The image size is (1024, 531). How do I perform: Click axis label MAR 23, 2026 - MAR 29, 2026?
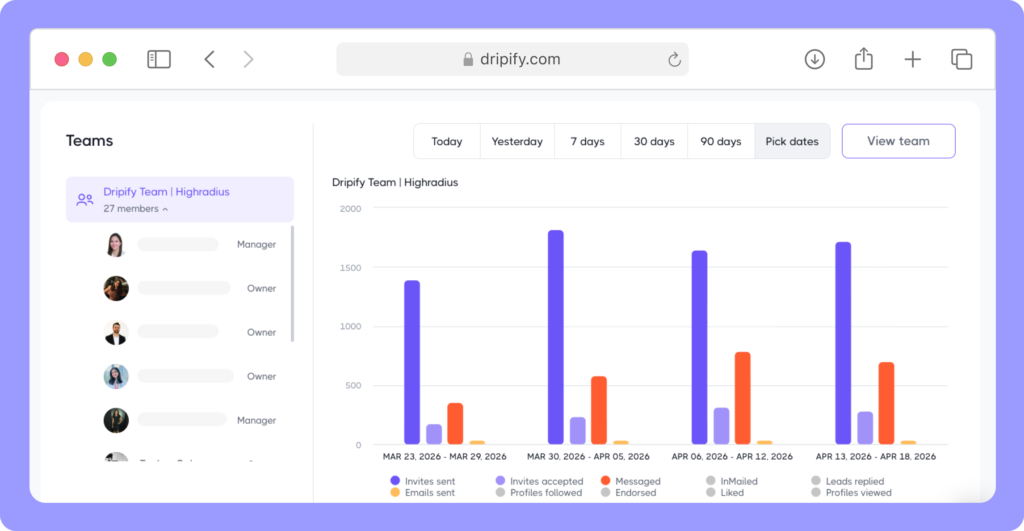point(445,457)
